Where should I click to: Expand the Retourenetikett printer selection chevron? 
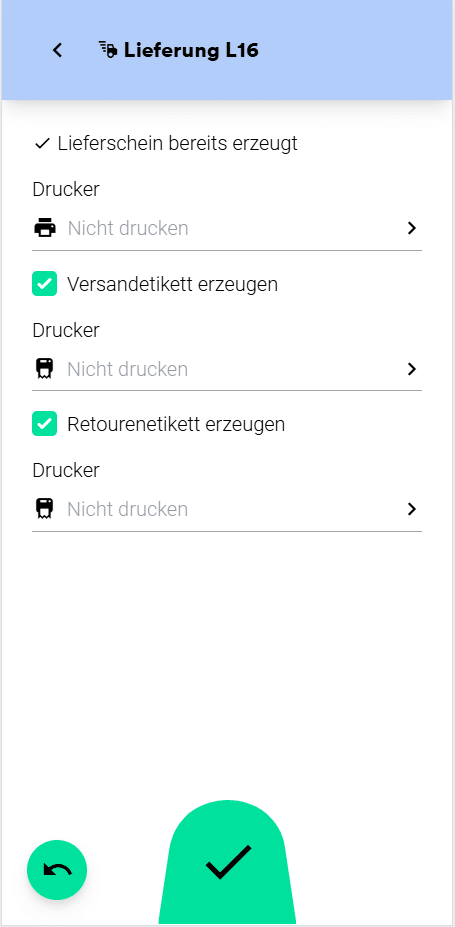412,509
